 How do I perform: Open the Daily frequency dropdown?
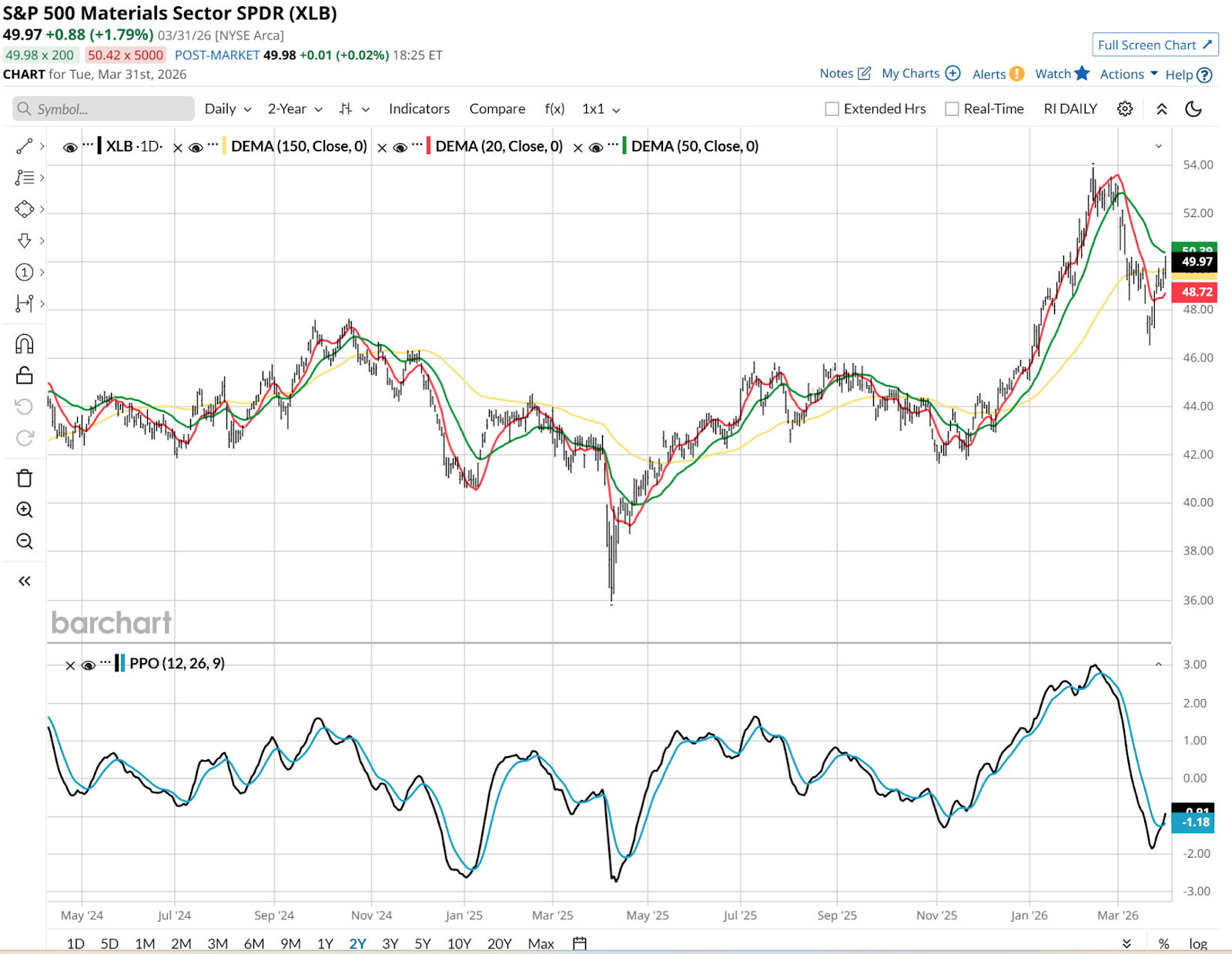point(228,109)
